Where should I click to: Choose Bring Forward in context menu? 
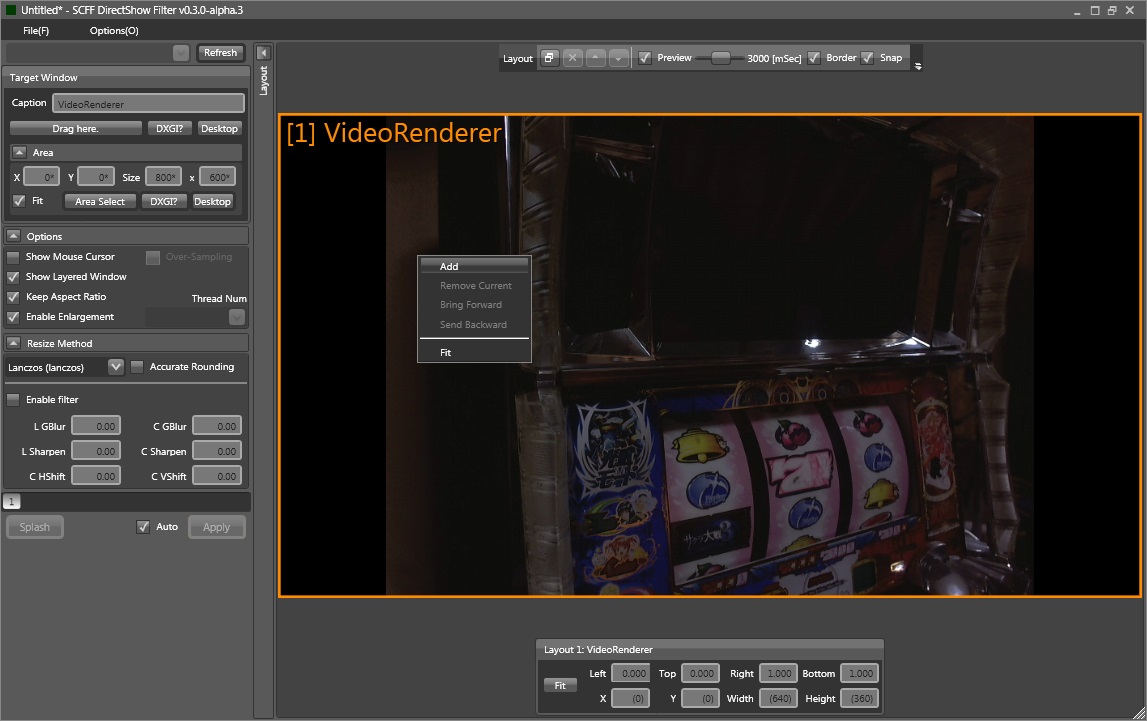click(x=474, y=305)
